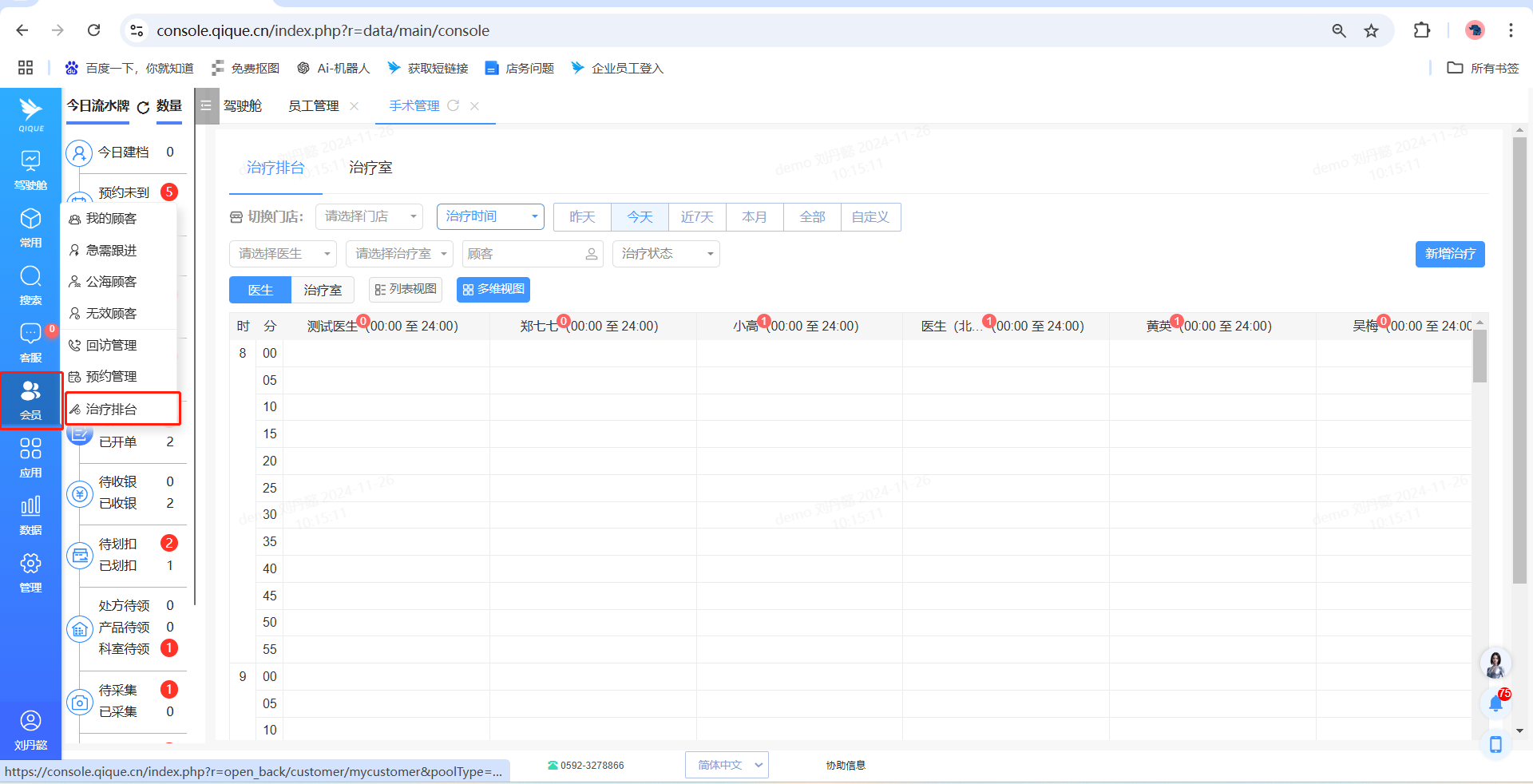Toggle the 列表视图 list view

(x=406, y=289)
